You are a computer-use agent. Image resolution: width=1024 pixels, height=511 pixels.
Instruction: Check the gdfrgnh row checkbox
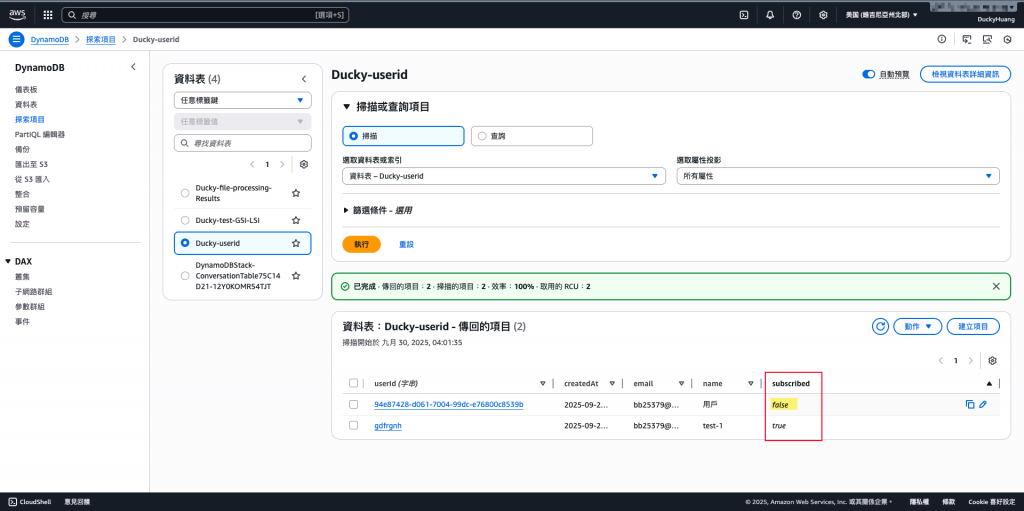[x=353, y=425]
